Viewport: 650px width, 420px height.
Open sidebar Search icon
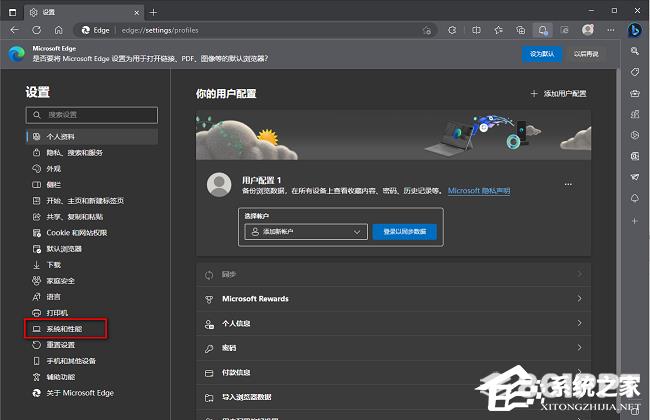(x=635, y=51)
